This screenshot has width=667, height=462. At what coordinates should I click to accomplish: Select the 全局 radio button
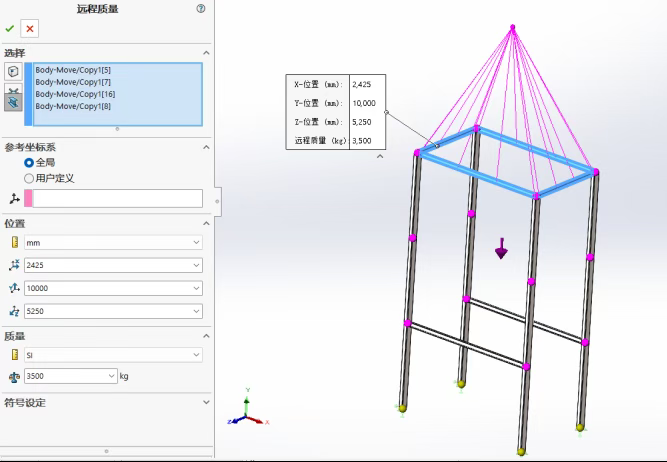point(29,162)
